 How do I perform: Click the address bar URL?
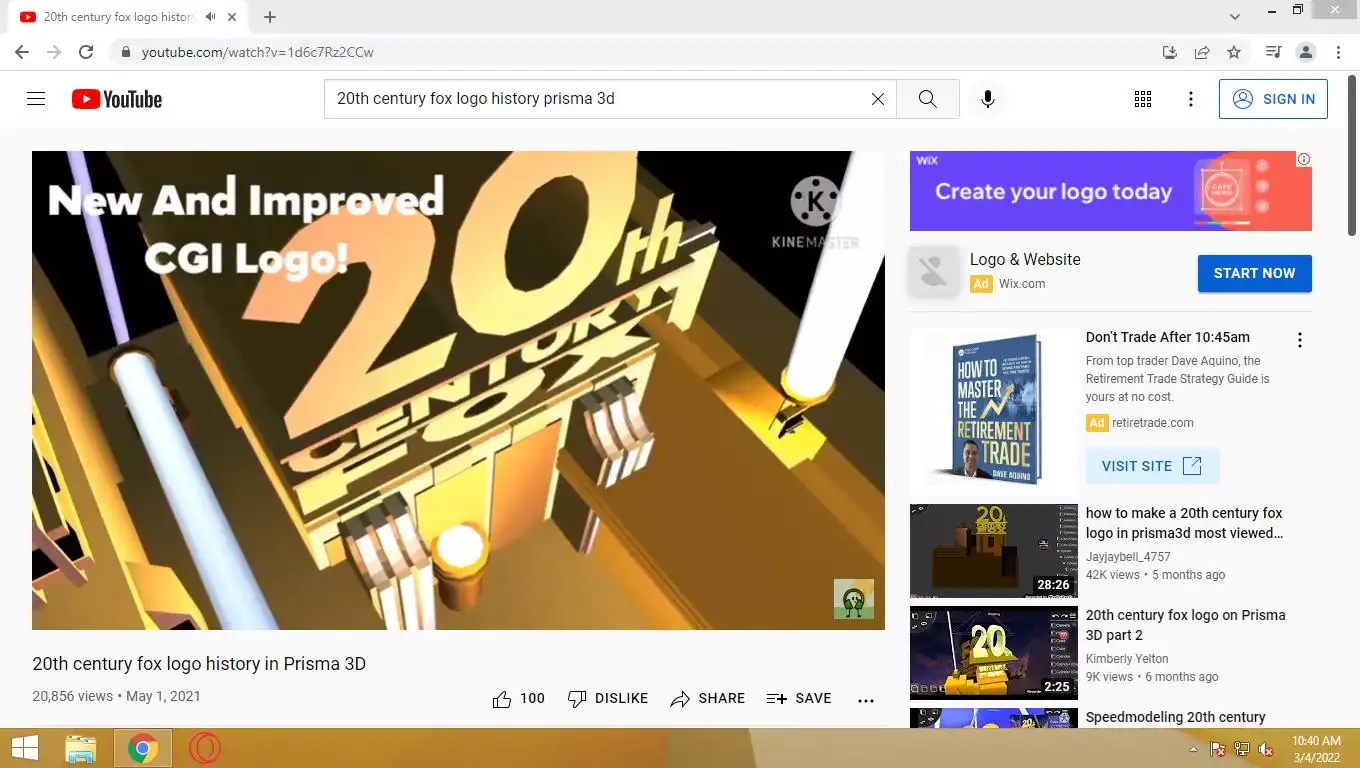pos(258,52)
